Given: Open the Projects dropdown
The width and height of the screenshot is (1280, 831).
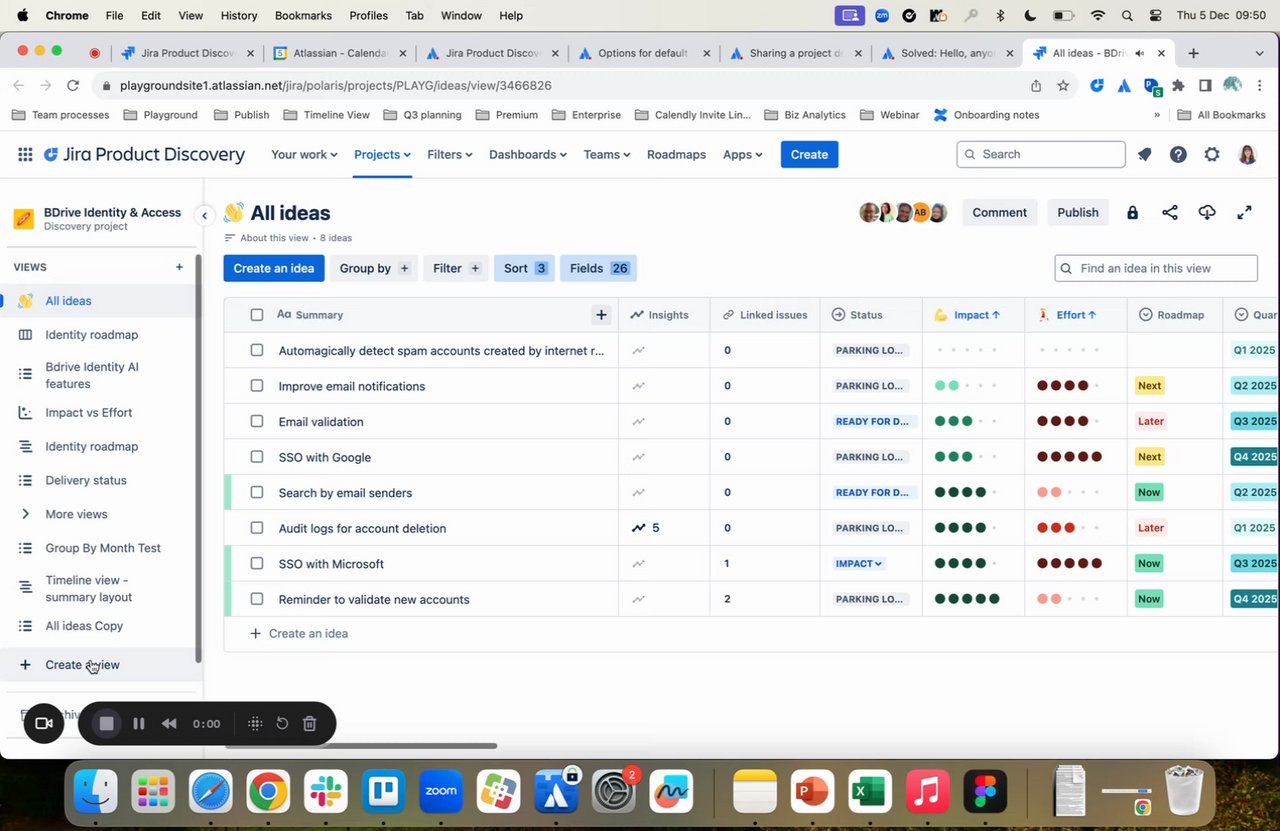Looking at the screenshot, I should pos(382,154).
